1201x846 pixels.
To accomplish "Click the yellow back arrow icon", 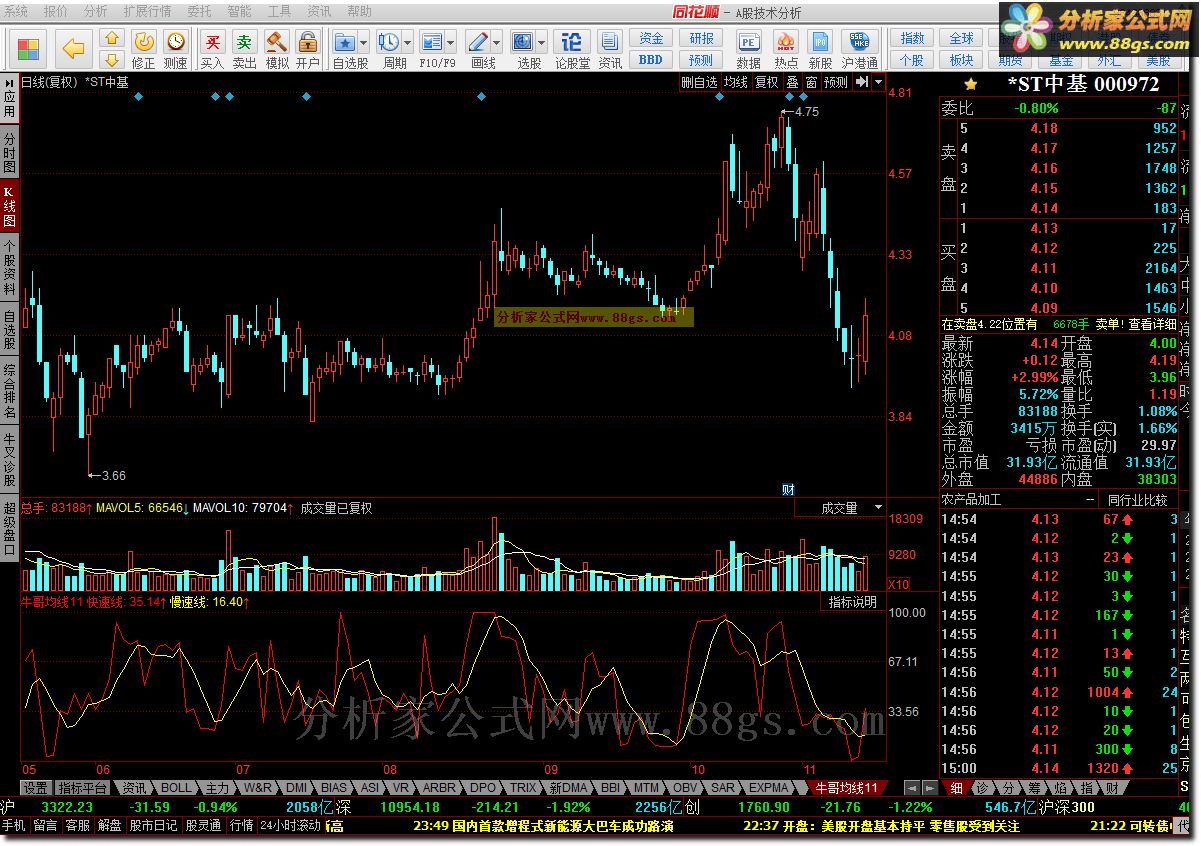I will (73, 47).
